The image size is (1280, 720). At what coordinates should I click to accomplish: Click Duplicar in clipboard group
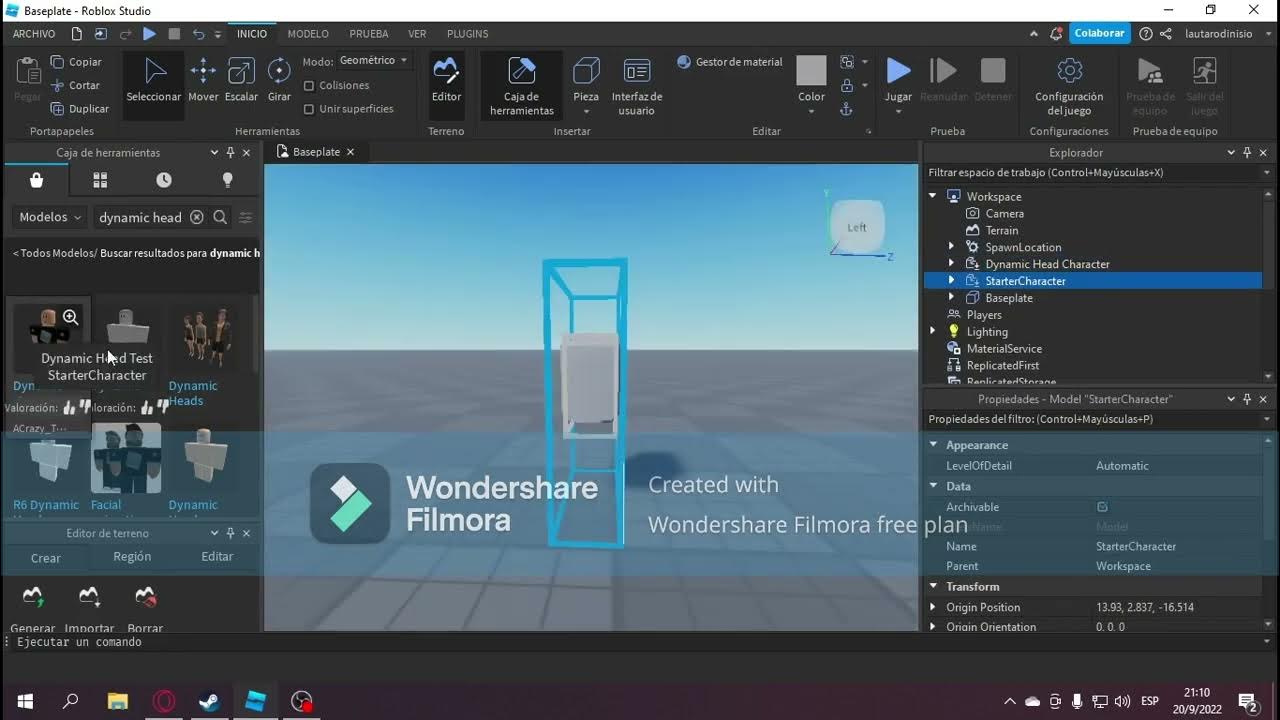click(79, 109)
